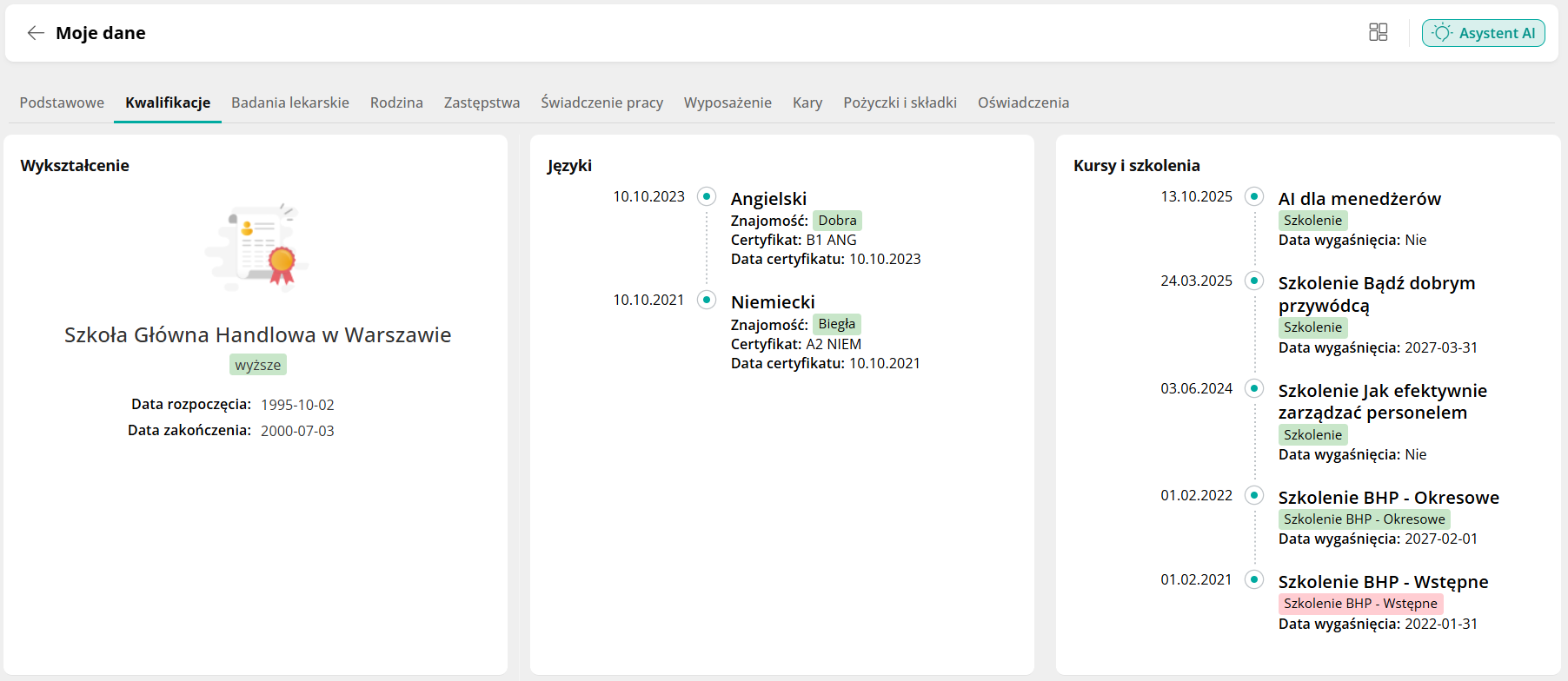Image resolution: width=1568 pixels, height=681 pixels.
Task: Click the Angielski language title
Action: (x=768, y=199)
